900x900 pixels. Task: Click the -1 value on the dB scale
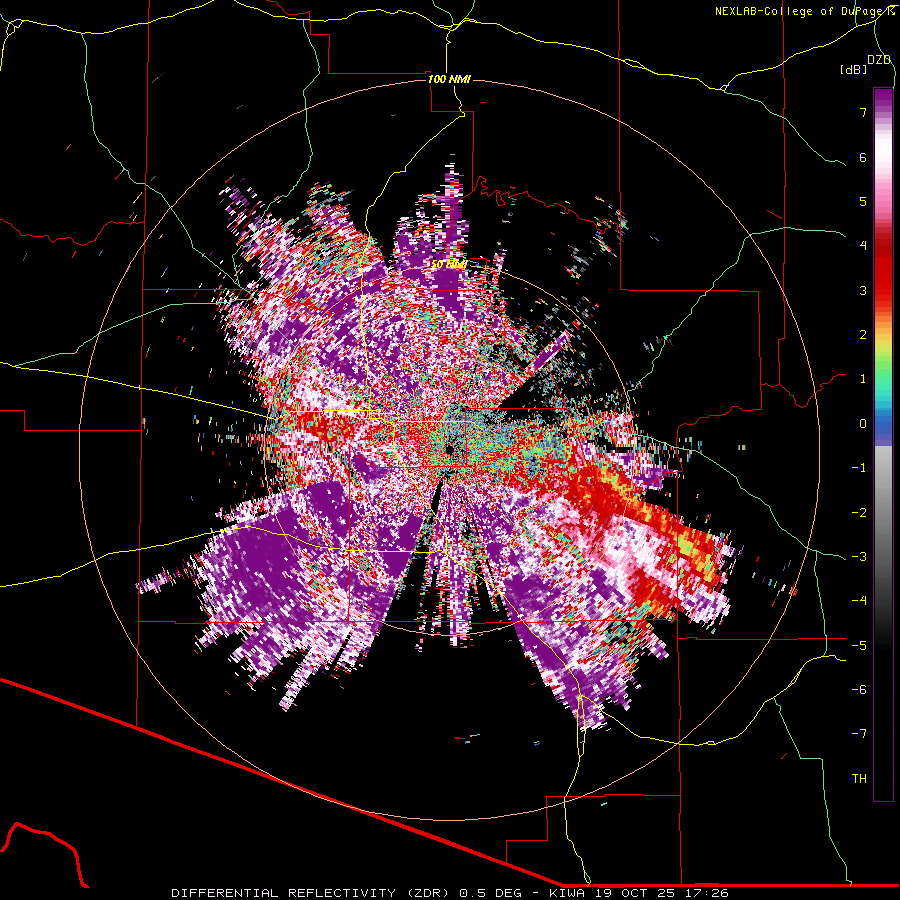tap(859, 468)
